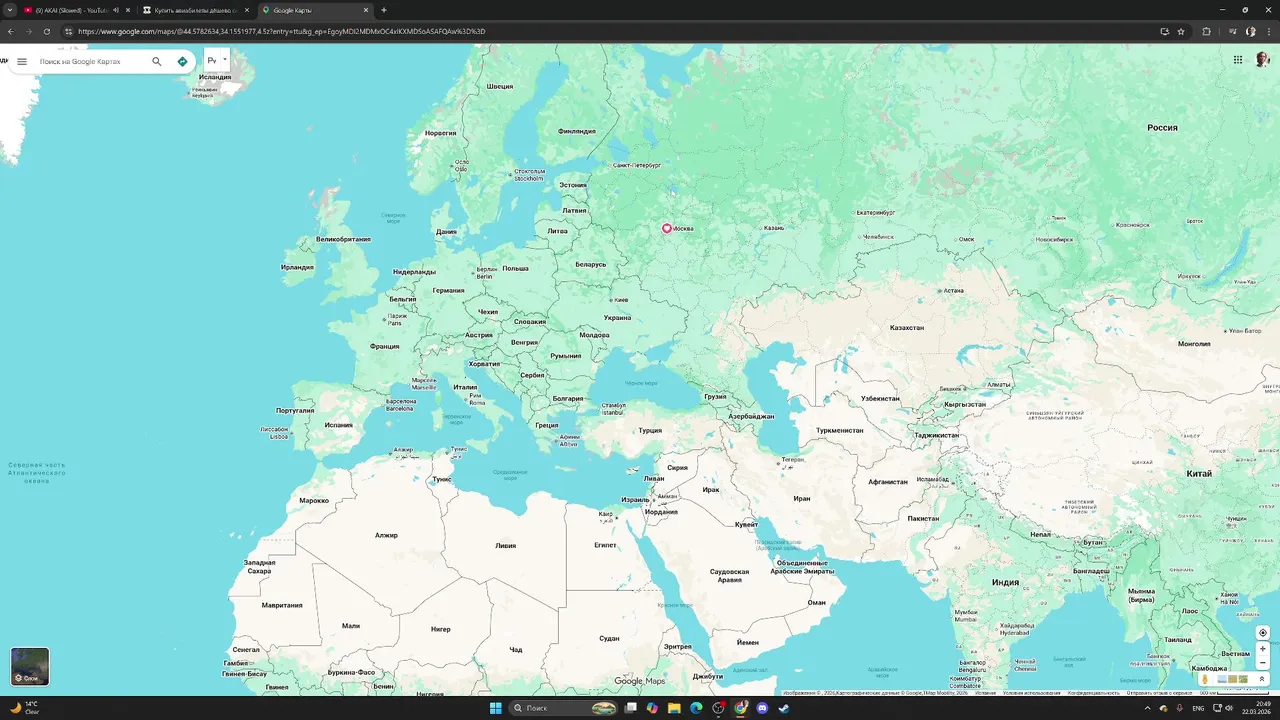The width and height of the screenshot is (1280, 720).
Task: Open the Google Maps hamburger menu
Action: (22, 61)
